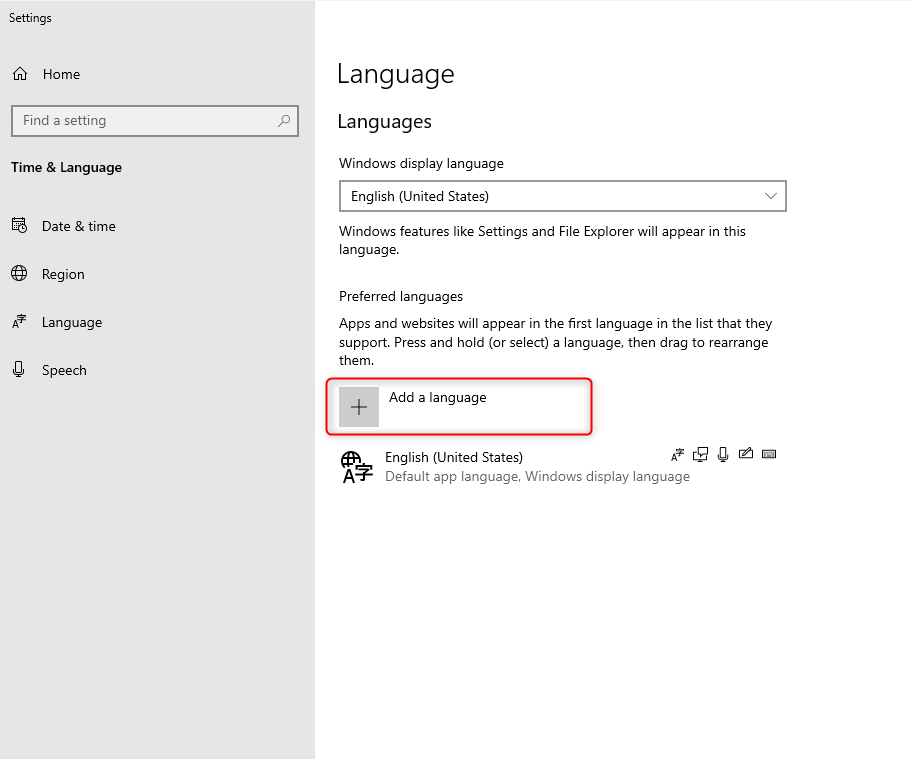
Task: Click the keyboard icon on English row
Action: (x=769, y=454)
